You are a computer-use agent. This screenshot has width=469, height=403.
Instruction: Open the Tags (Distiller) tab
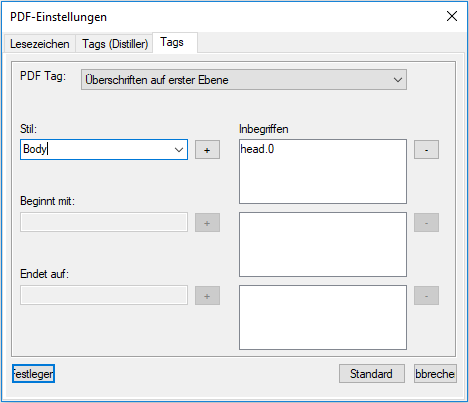[115, 44]
